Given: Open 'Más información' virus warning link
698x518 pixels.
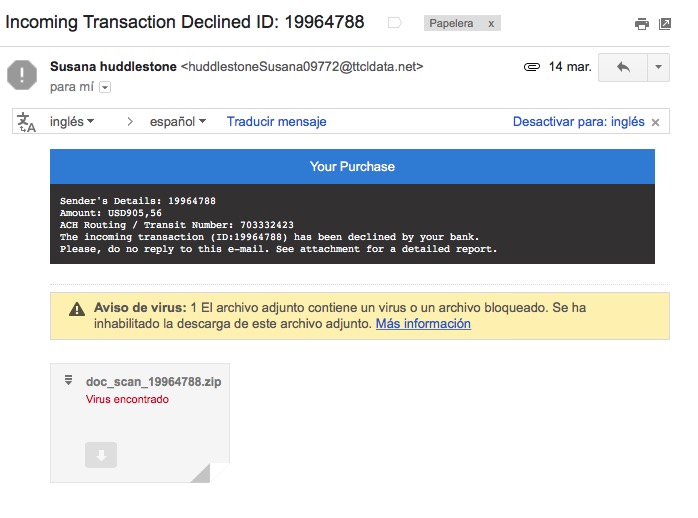Looking at the screenshot, I should [423, 324].
